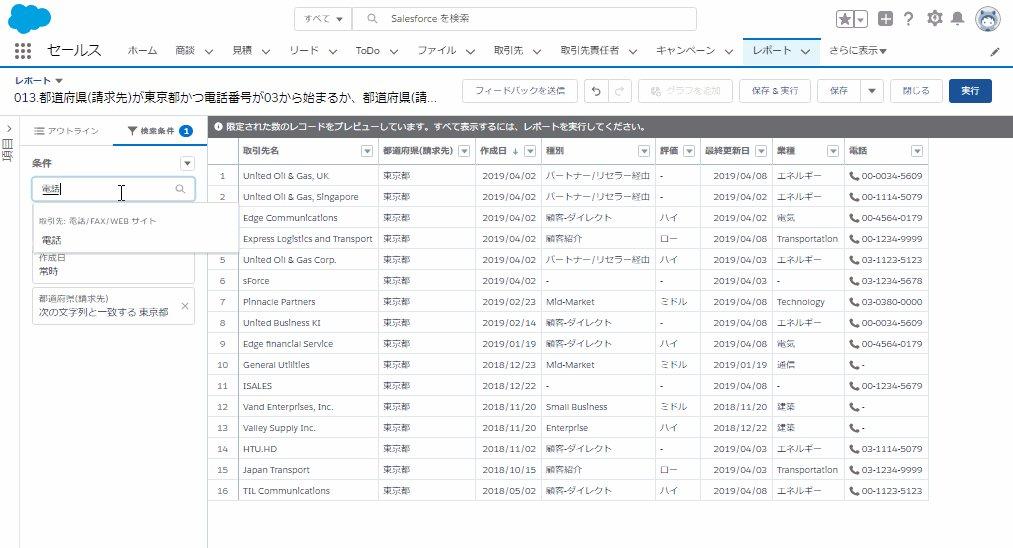Go to the 商談 tab
The image size is (1013, 548).
point(185,50)
